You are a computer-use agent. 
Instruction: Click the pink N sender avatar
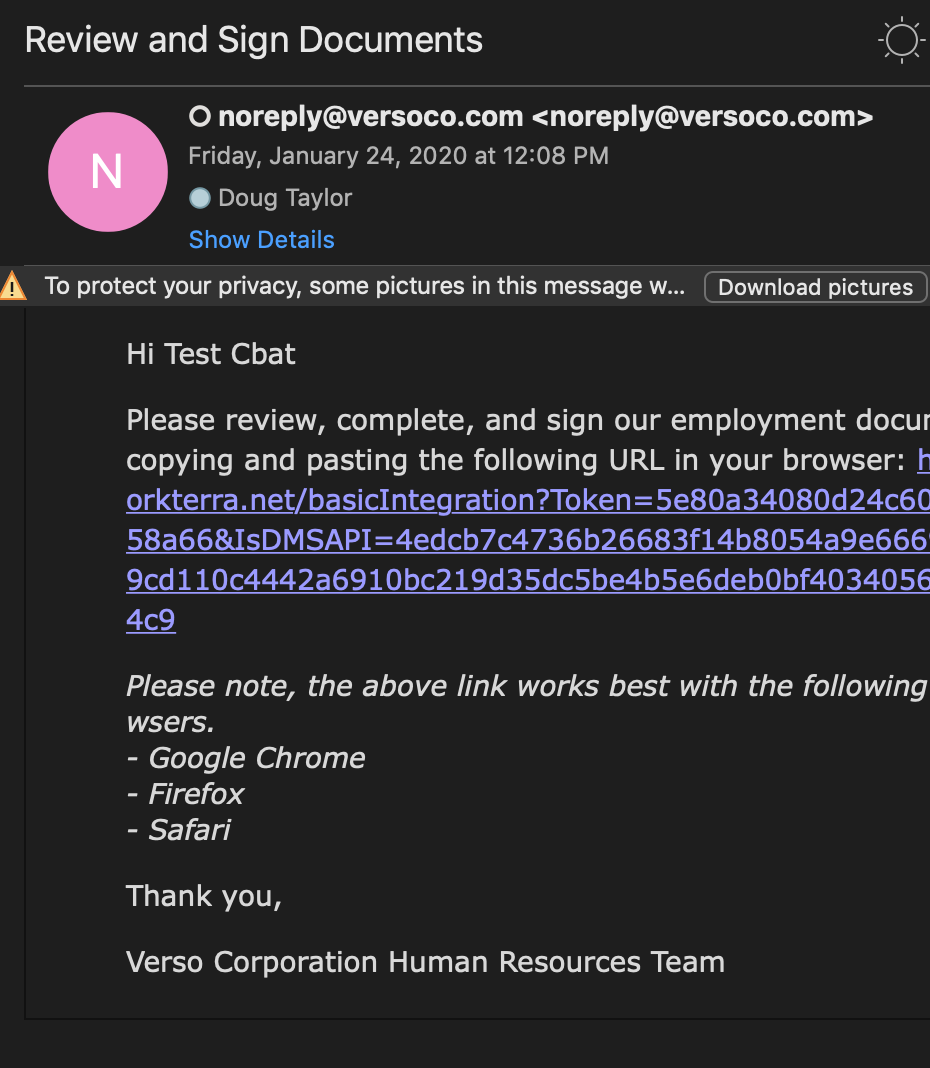click(107, 172)
